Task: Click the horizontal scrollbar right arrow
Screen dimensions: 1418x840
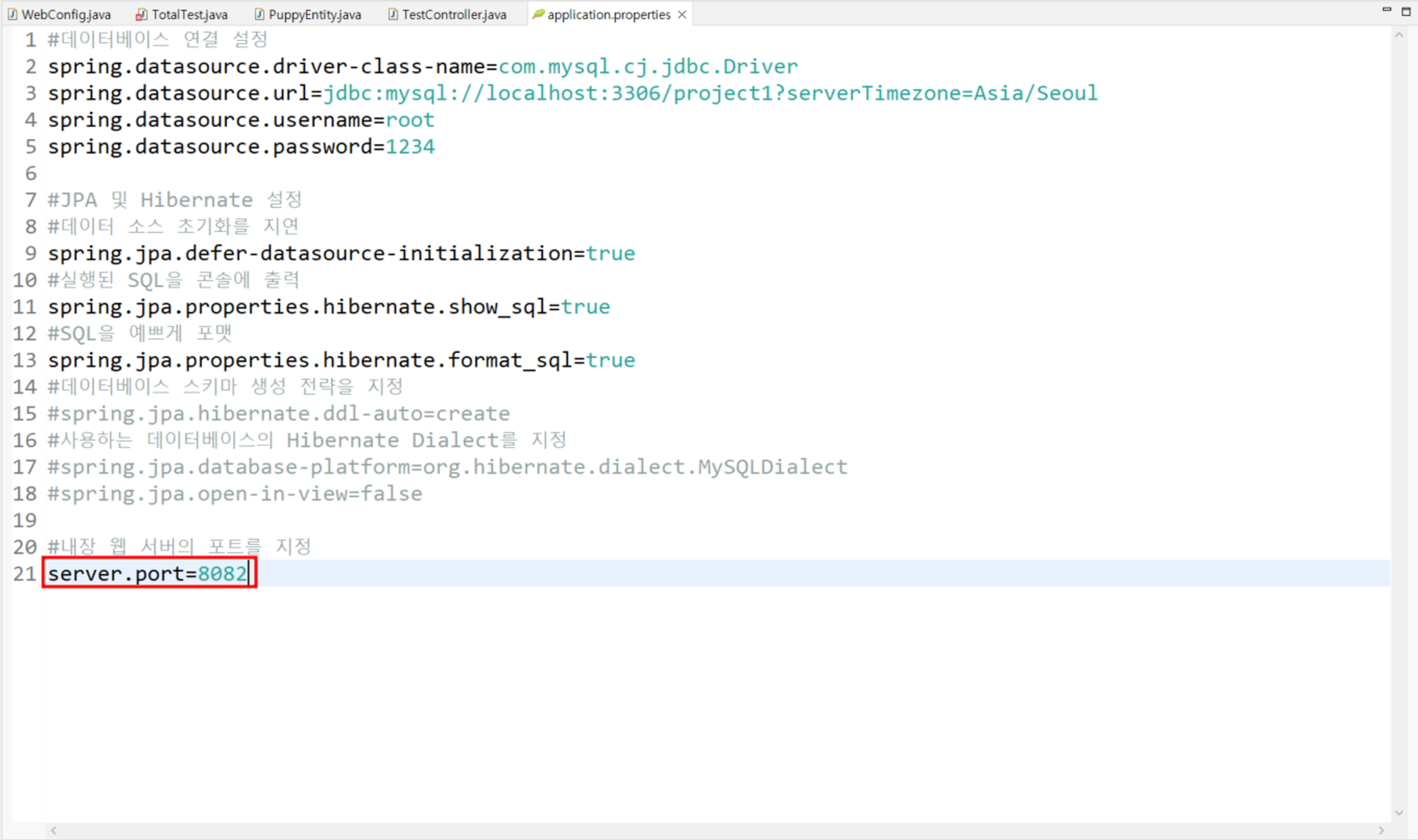Action: [1381, 830]
